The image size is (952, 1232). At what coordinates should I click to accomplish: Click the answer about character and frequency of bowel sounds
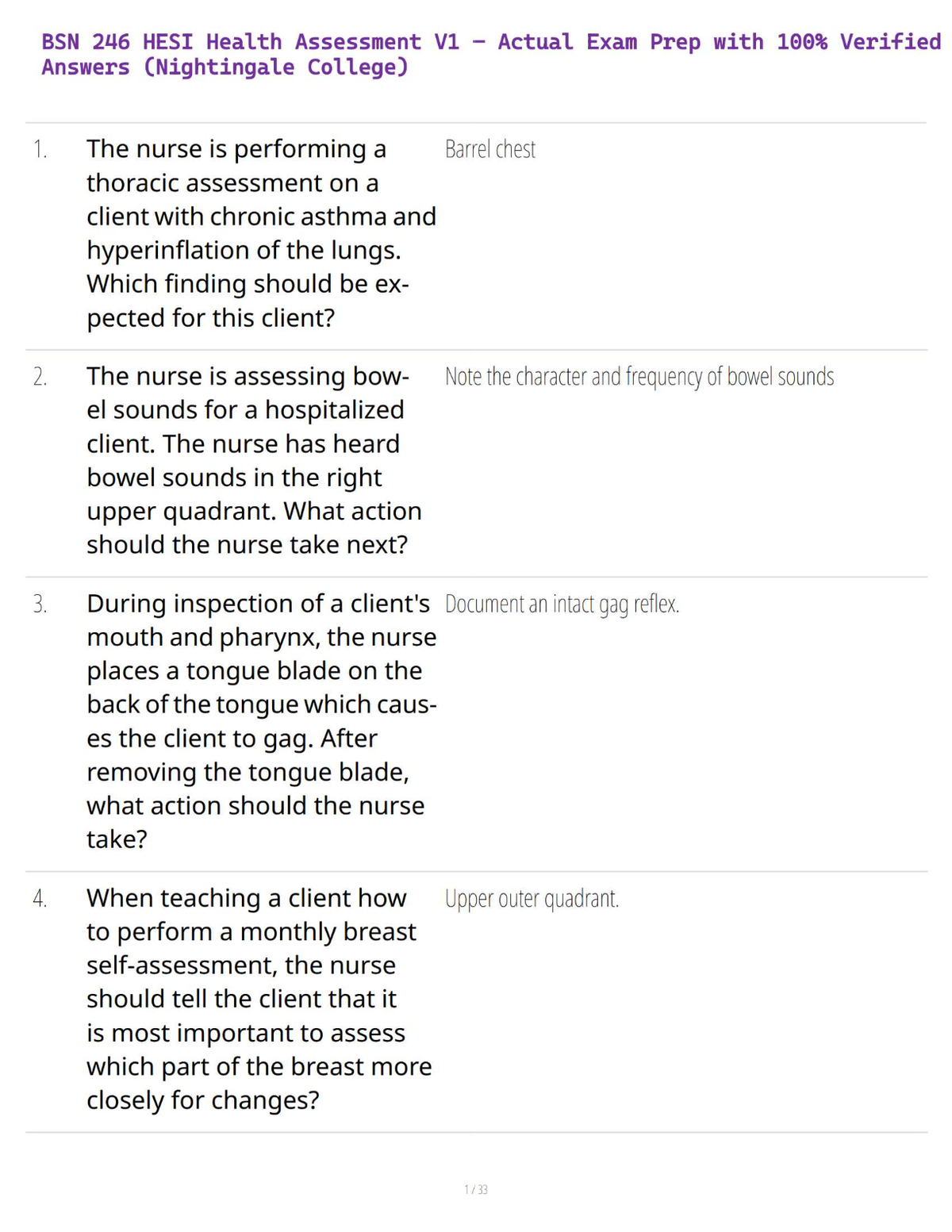click(639, 377)
